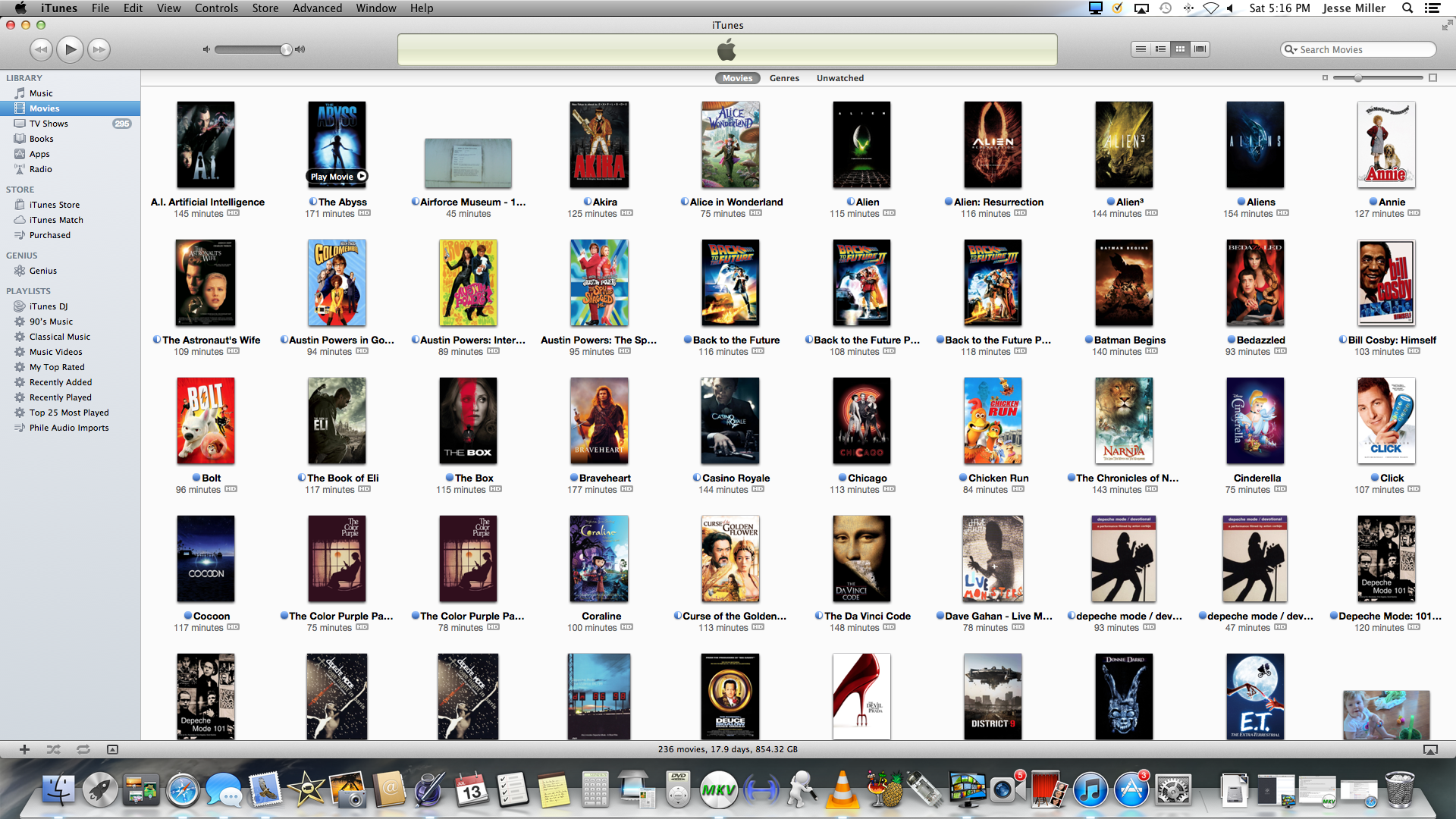Enter full screen with the arrows icon
This screenshot has width=1456, height=819.
(x=1446, y=25)
